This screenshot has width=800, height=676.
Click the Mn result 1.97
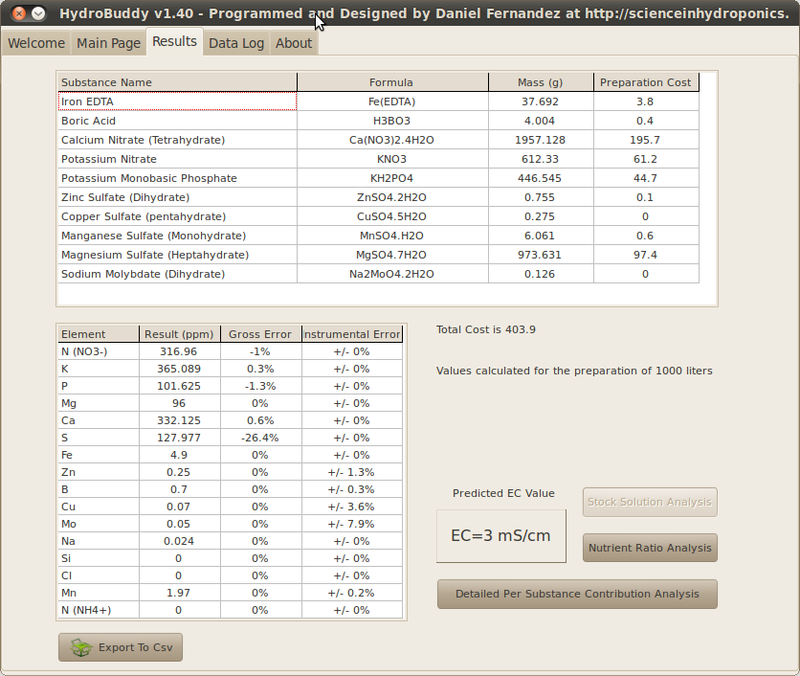click(180, 593)
